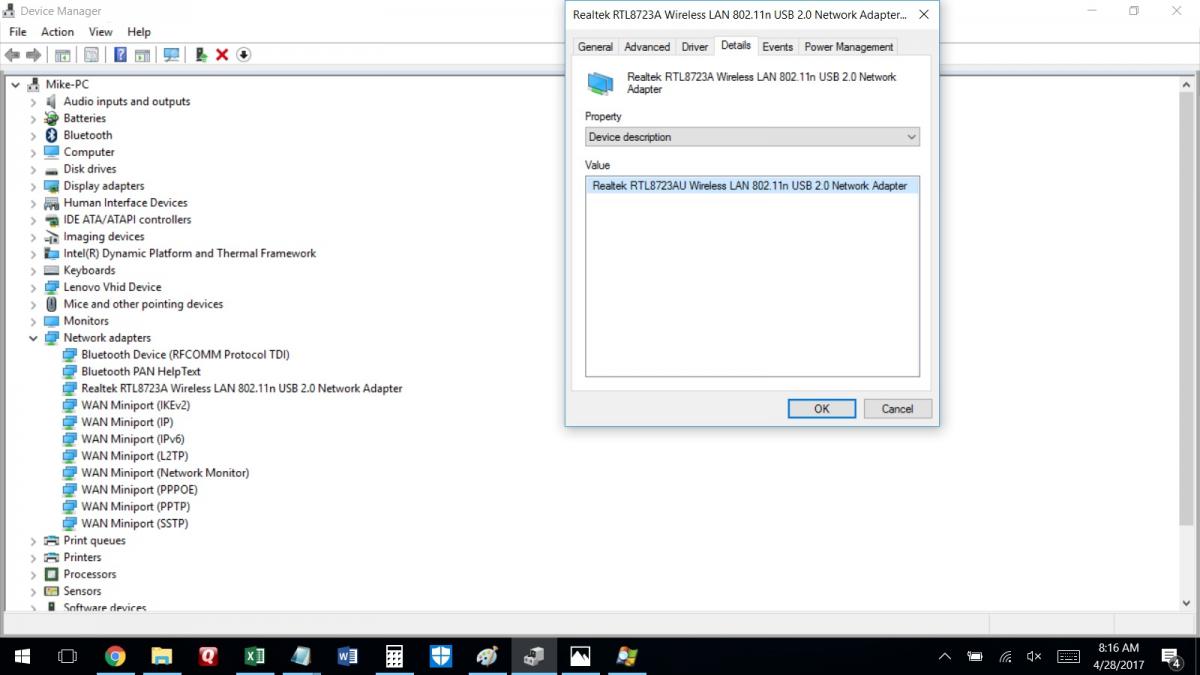Click the Help question mark toolbar icon
Viewport: 1200px width, 675px height.
click(120, 55)
